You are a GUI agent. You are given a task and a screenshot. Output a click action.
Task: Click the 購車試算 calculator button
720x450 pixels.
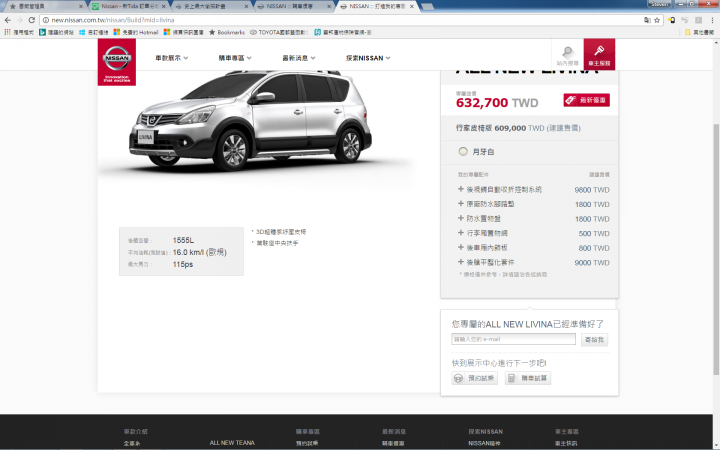click(x=528, y=378)
